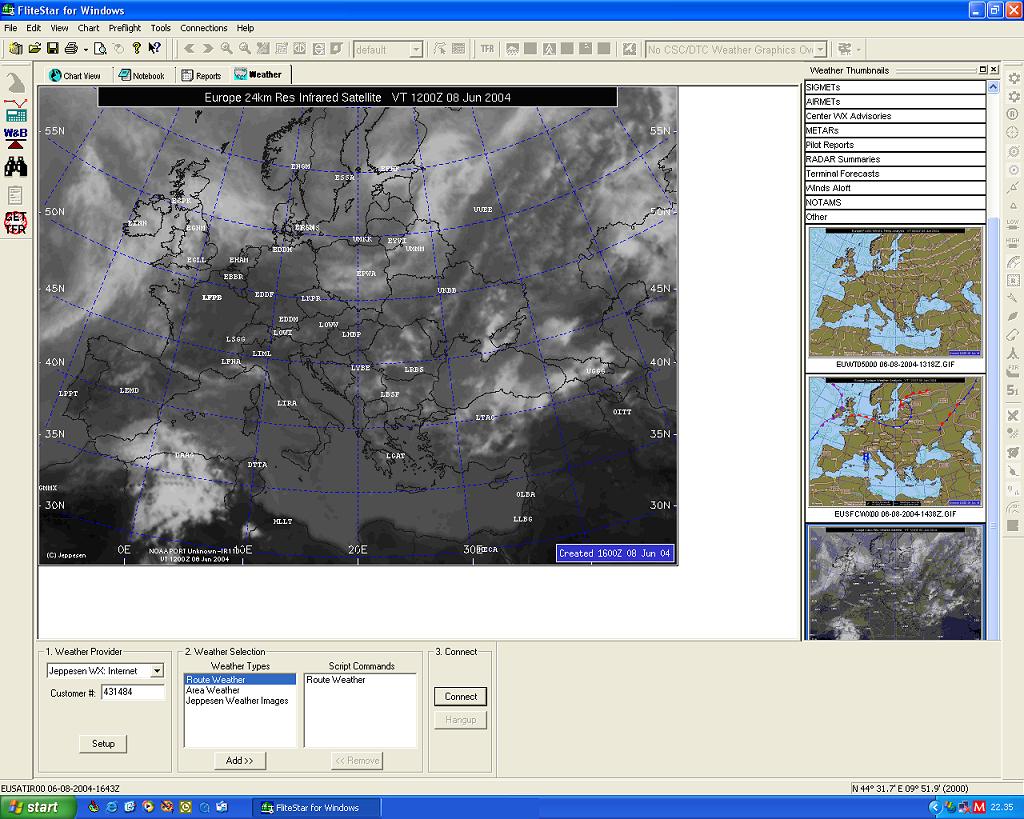This screenshot has height=819, width=1024.
Task: Click the Add >> button
Action: (x=240, y=760)
